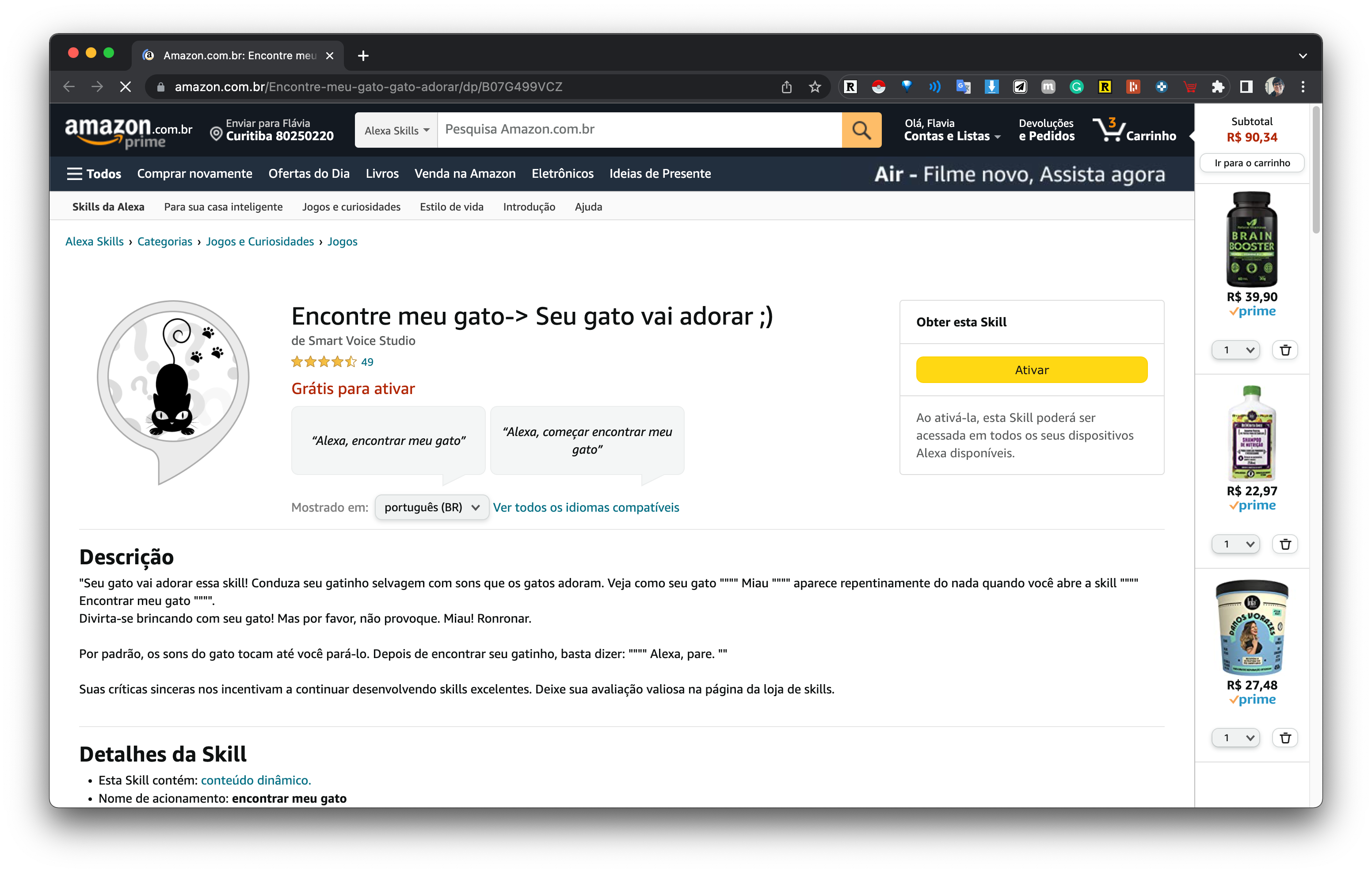Click the Devoluções e Pedidos link
1372x873 pixels.
pos(1047,130)
